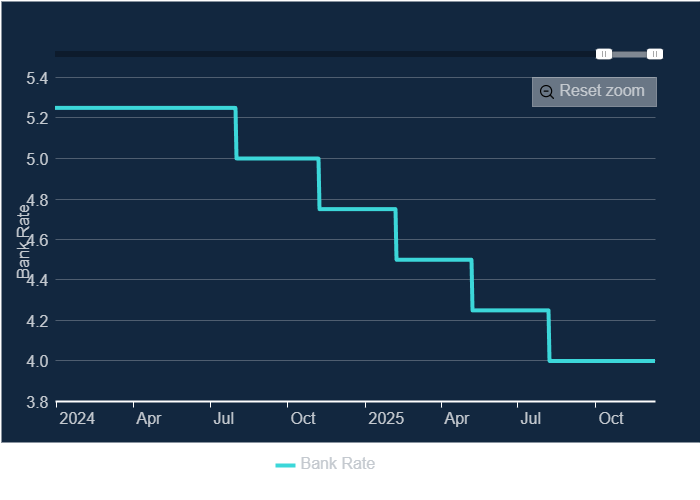Click the Reset zoom button
This screenshot has height=500, width=700.
click(x=594, y=91)
